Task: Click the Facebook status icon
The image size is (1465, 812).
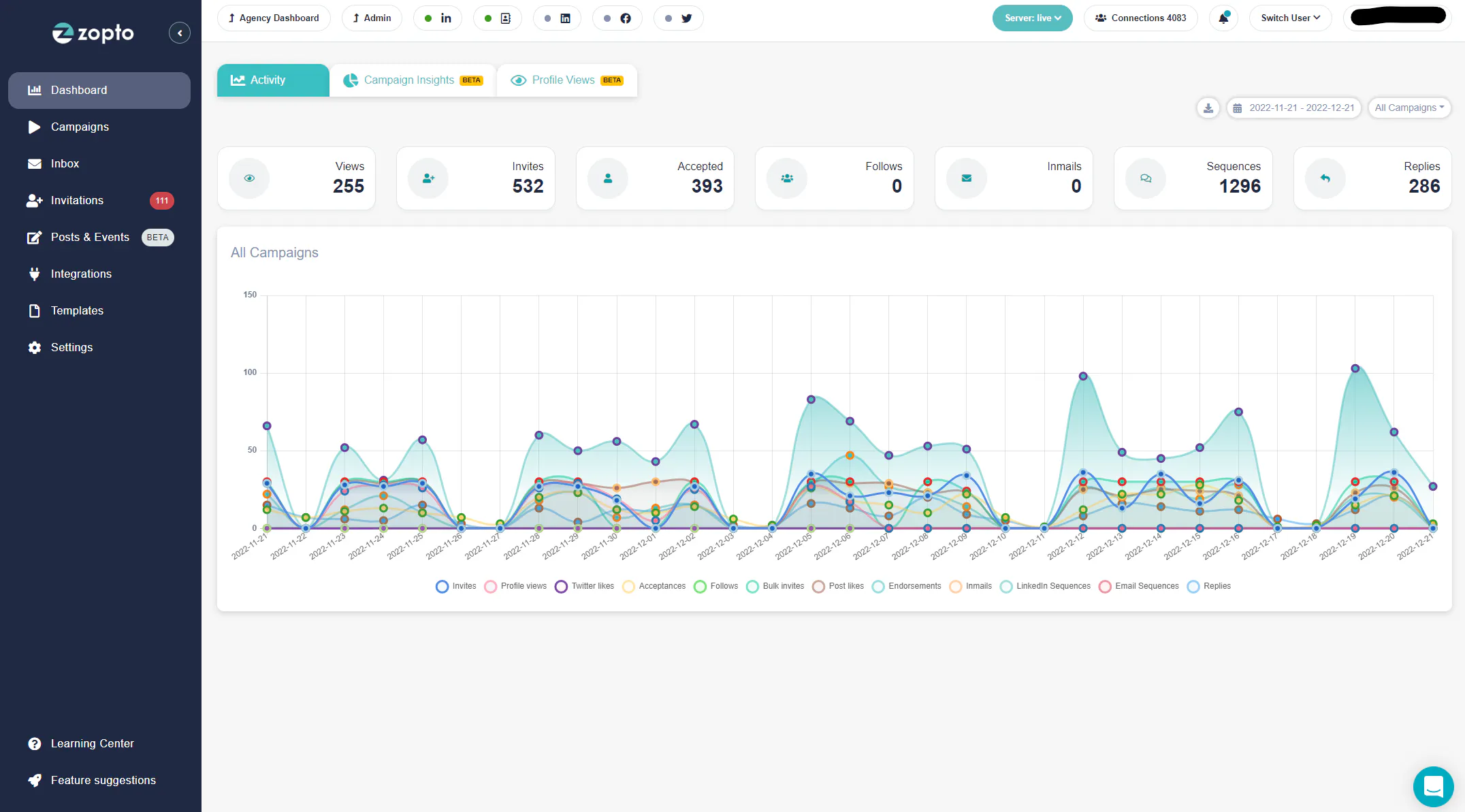Action: (617, 18)
